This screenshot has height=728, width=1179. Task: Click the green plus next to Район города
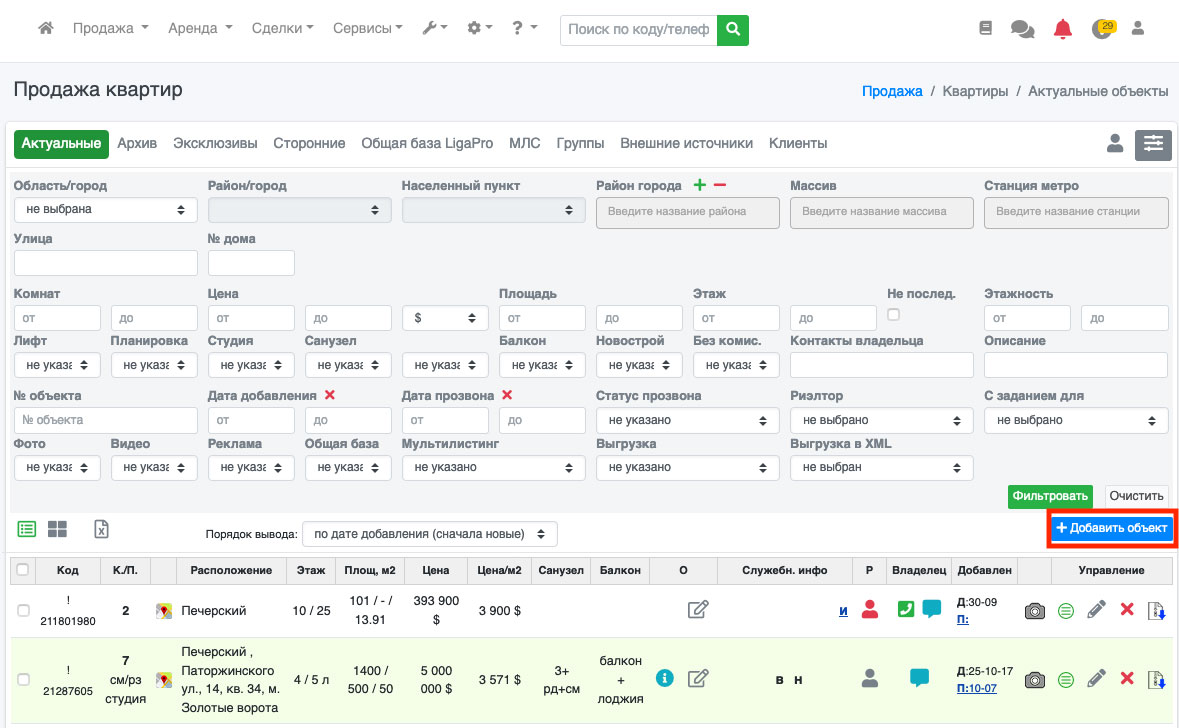click(700, 185)
